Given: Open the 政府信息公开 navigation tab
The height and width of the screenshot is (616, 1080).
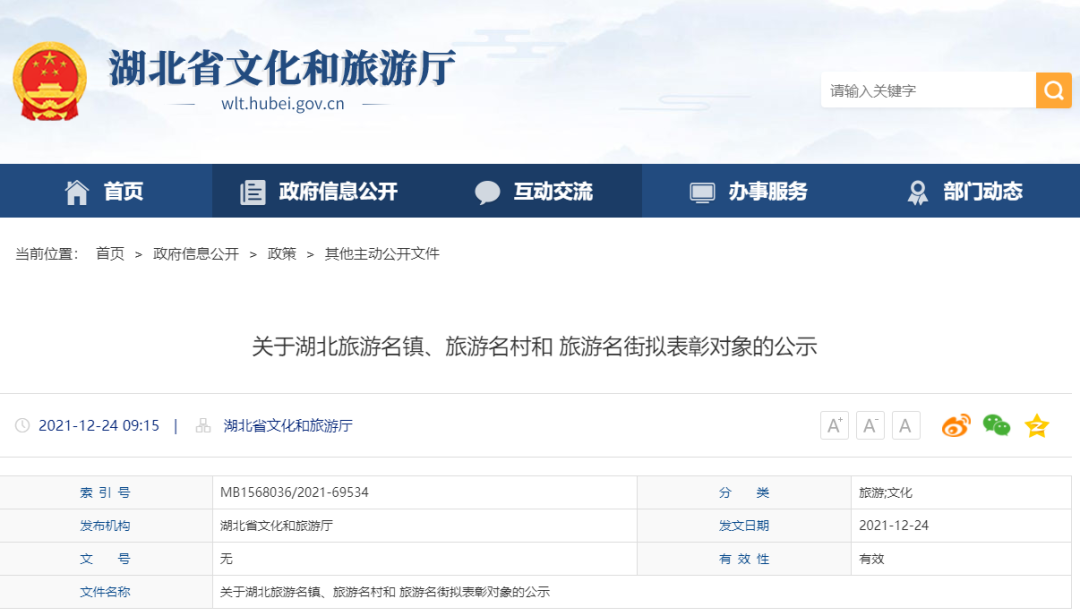Looking at the screenshot, I should [x=319, y=192].
